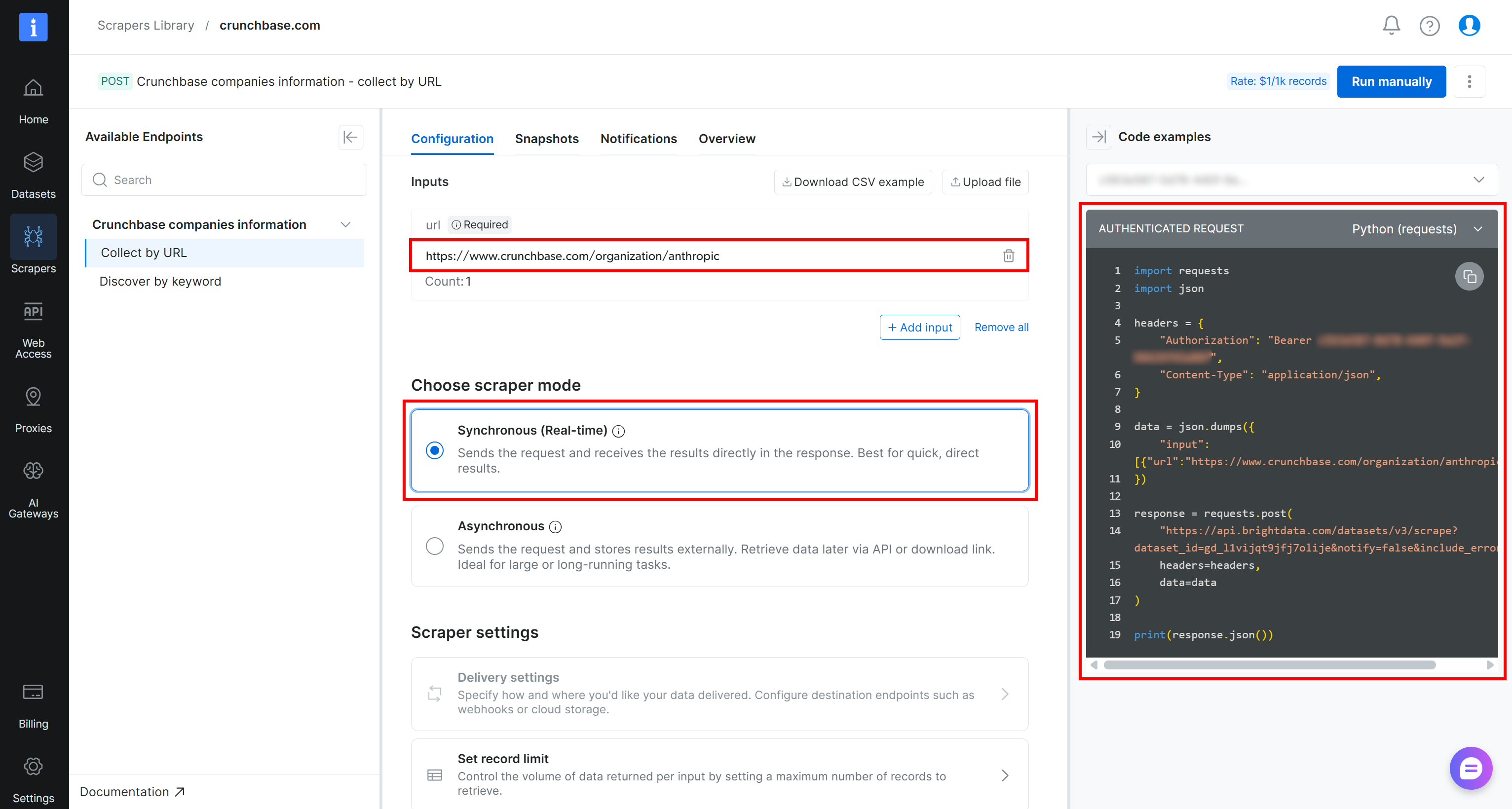
Task: Click the Bright Data logo icon
Action: 33,27
